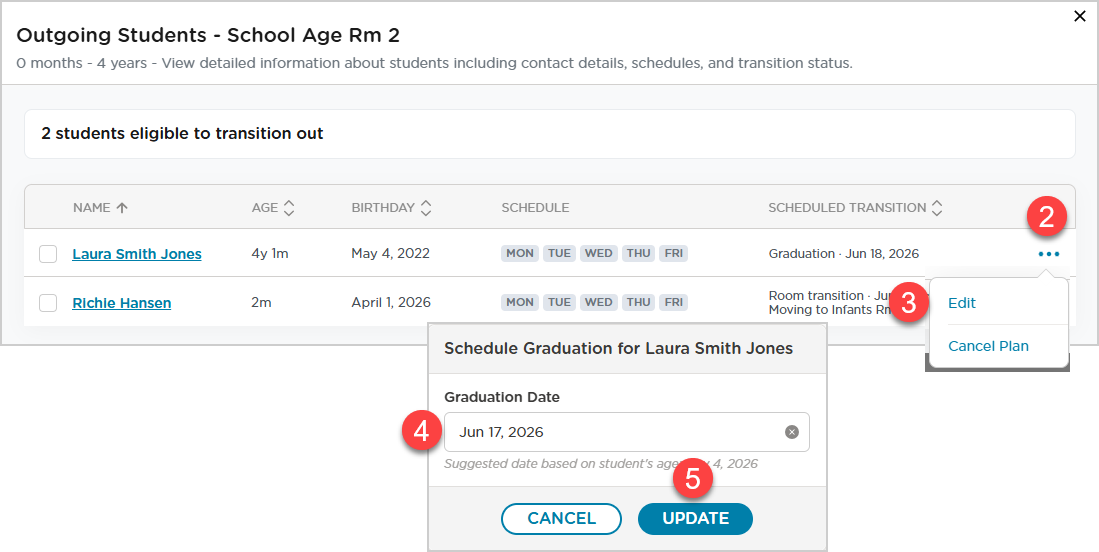The height and width of the screenshot is (552, 1099).
Task: Close the Outgoing Students dialog
Action: click(1079, 17)
